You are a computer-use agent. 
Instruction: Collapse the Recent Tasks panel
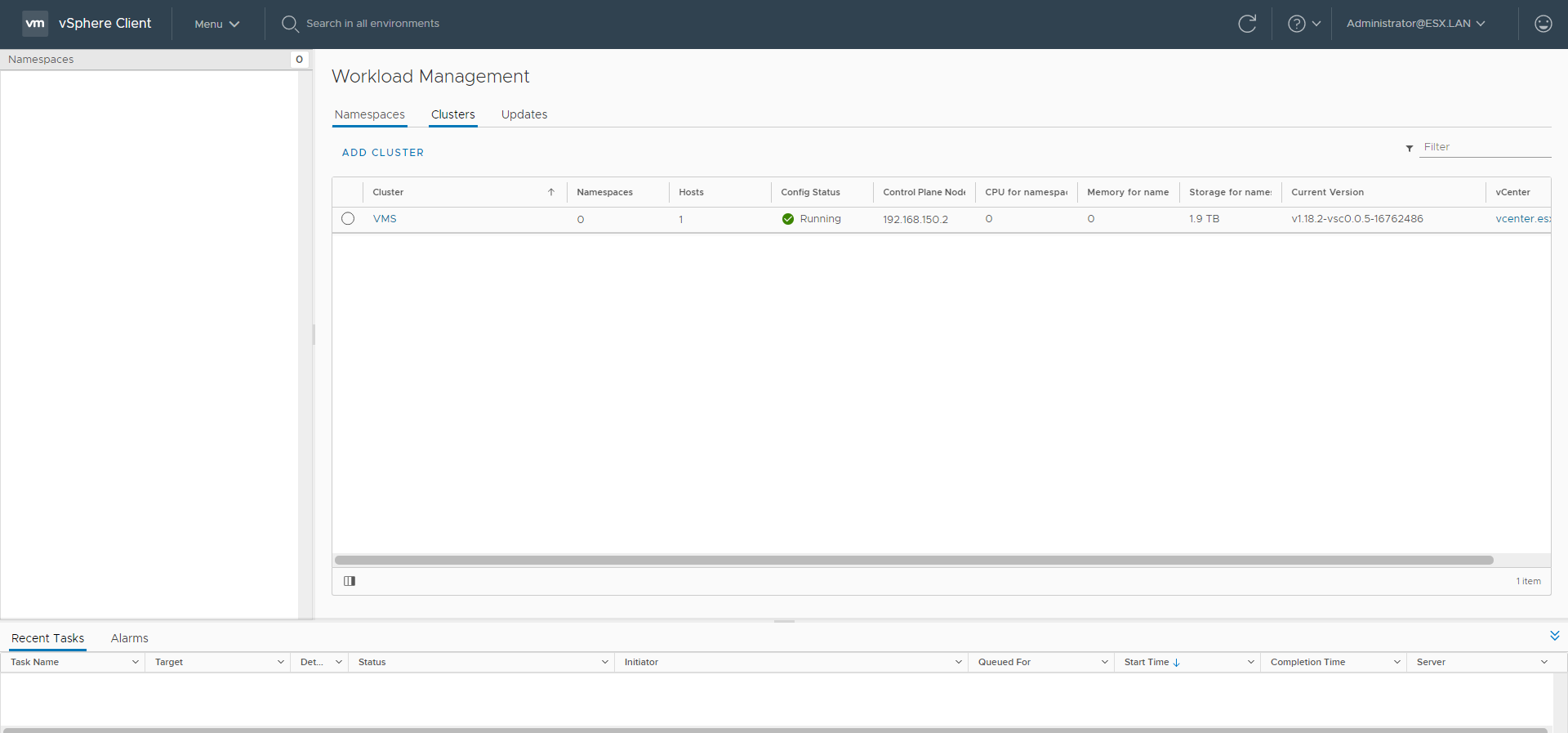point(1554,636)
